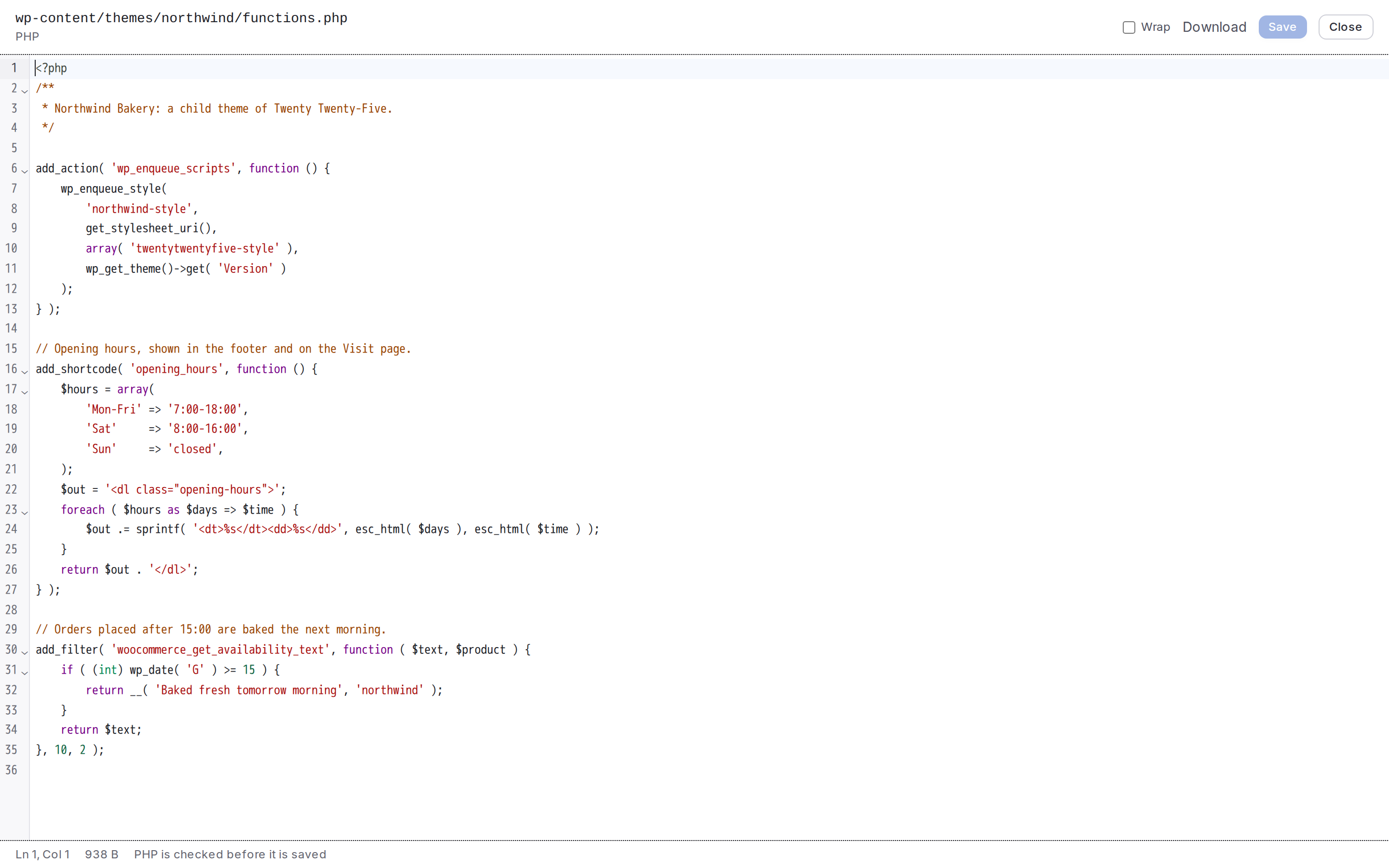Viewport: 1389px width, 868px height.
Task: Collapse the add_action block fold at line 6
Action: pos(25,171)
